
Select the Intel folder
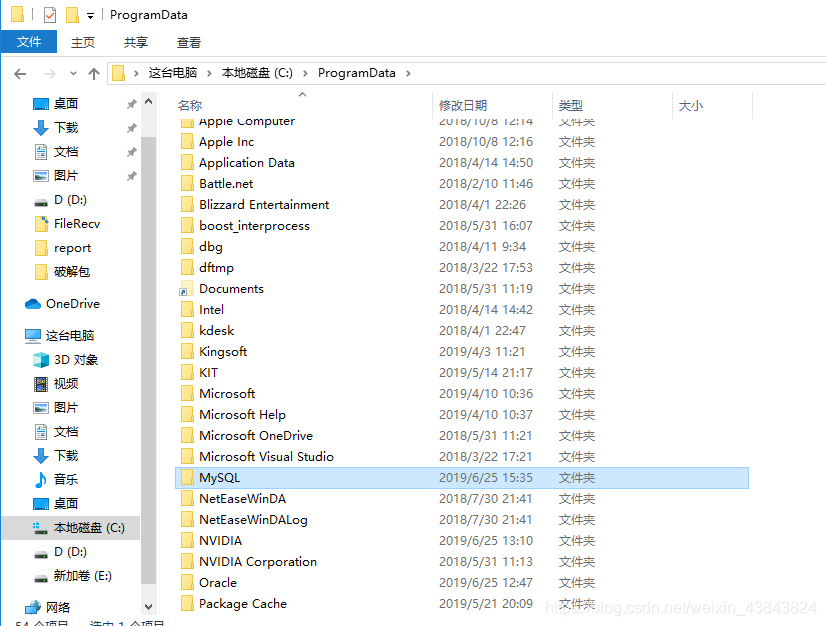coord(211,310)
